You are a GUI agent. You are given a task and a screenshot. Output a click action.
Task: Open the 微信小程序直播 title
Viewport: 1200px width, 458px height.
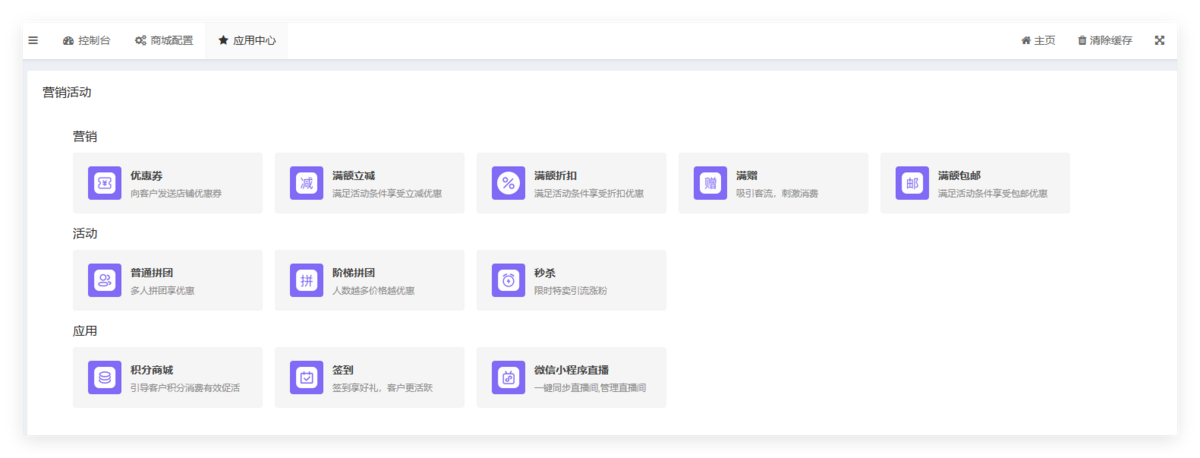coord(572,370)
